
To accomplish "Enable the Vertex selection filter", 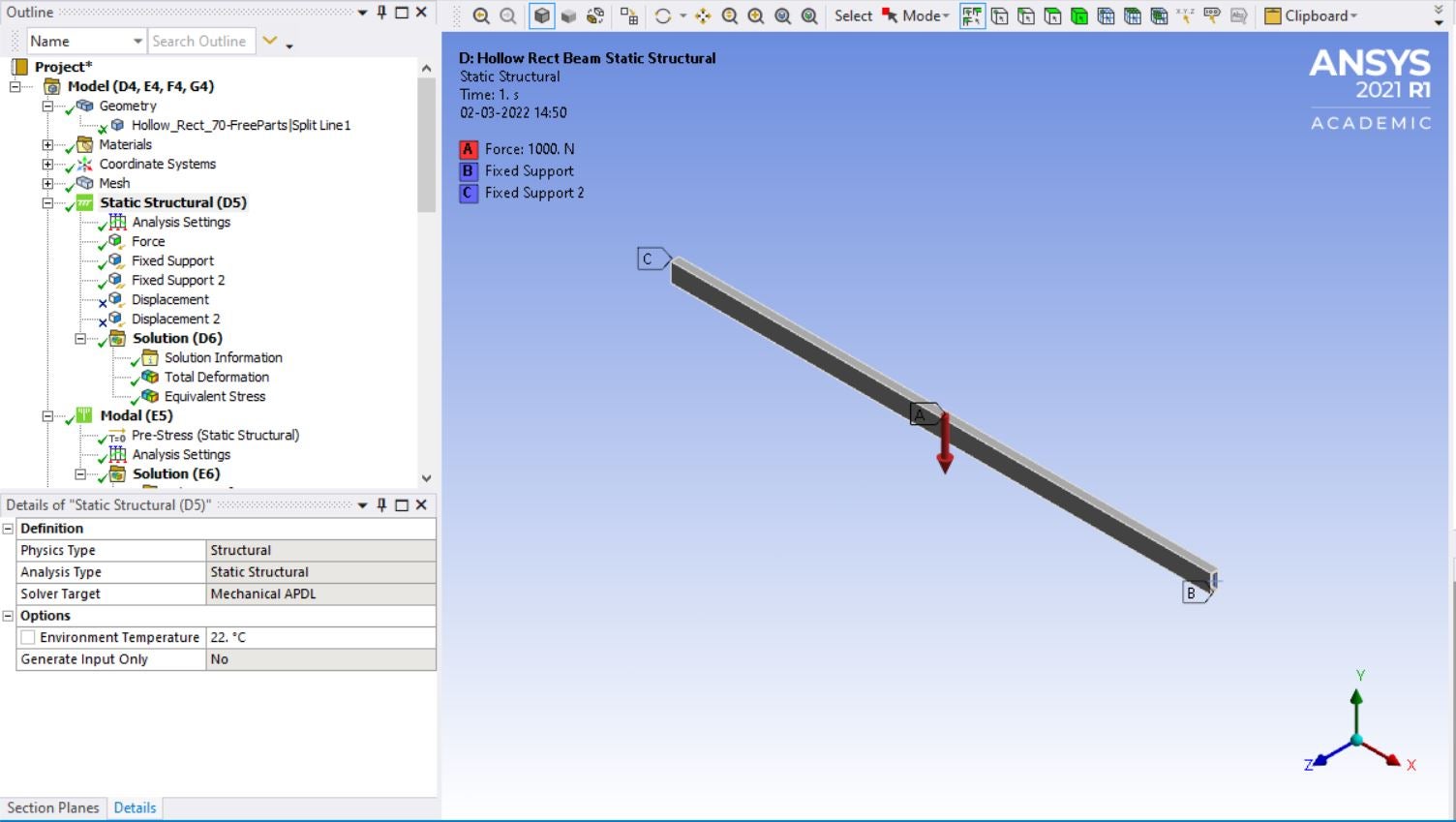I will pyautogui.click(x=1000, y=15).
